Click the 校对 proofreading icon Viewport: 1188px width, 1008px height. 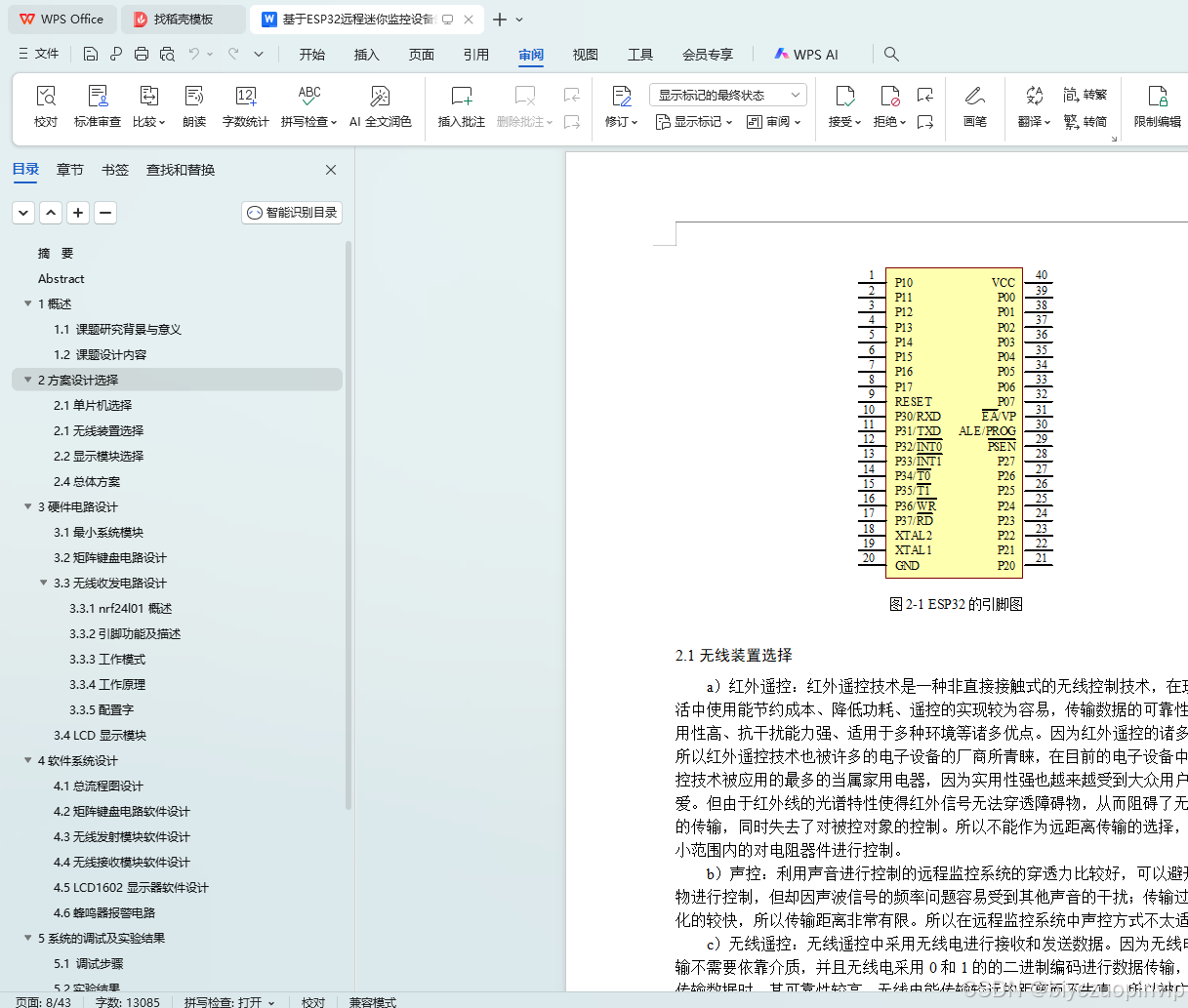click(46, 96)
